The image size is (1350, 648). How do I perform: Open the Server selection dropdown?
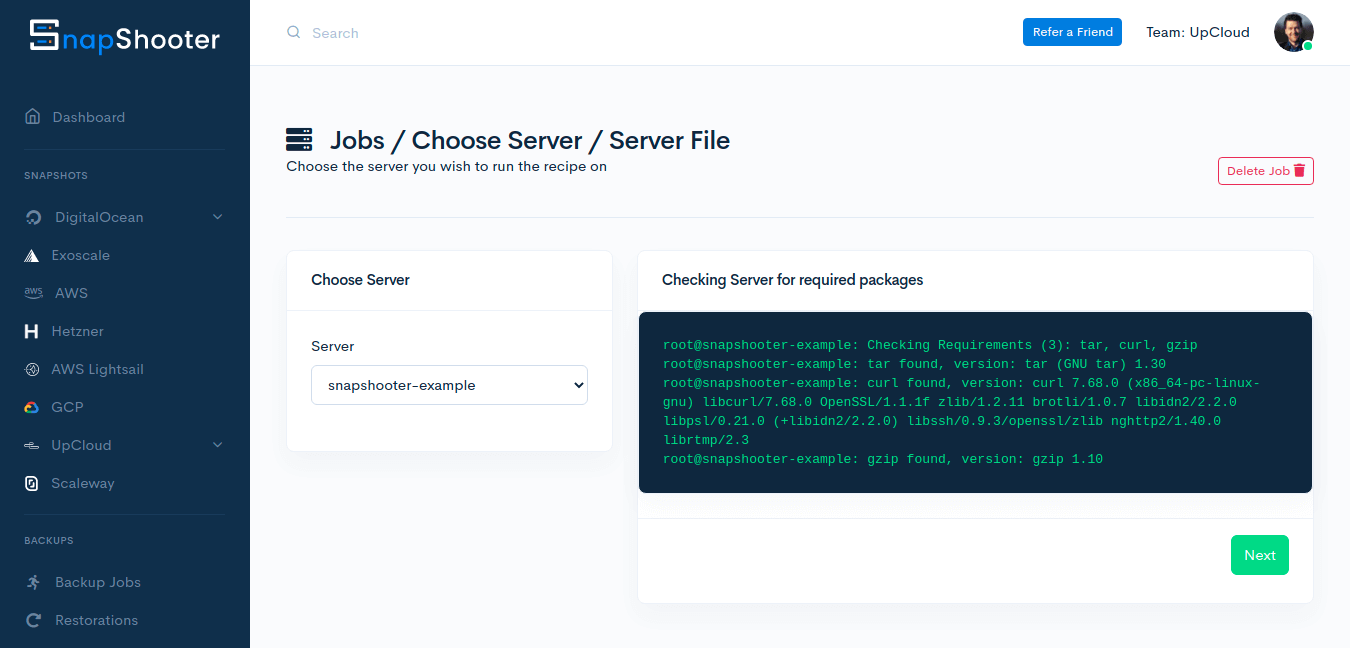pyautogui.click(x=449, y=385)
